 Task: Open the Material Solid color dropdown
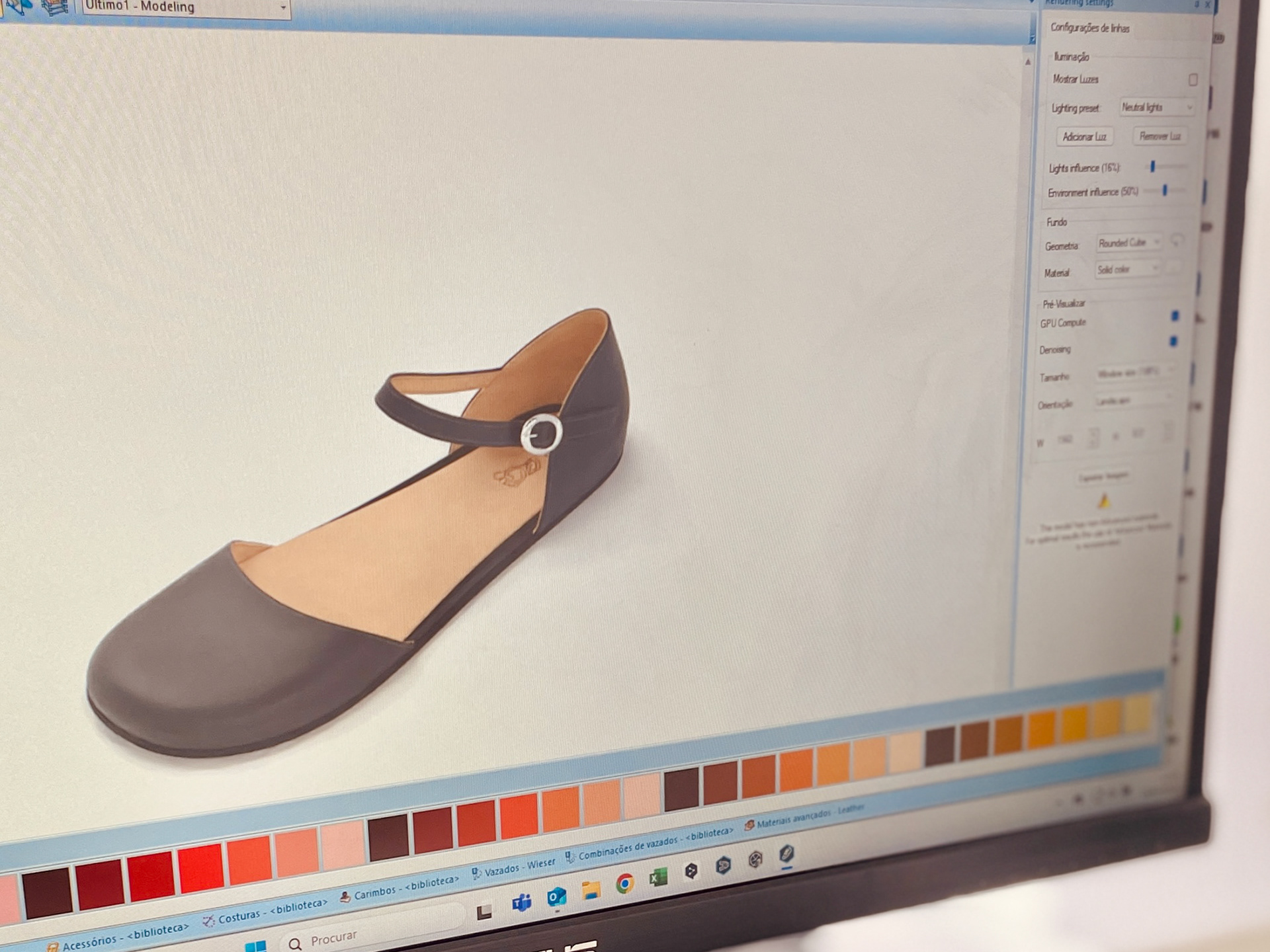coord(1128,269)
